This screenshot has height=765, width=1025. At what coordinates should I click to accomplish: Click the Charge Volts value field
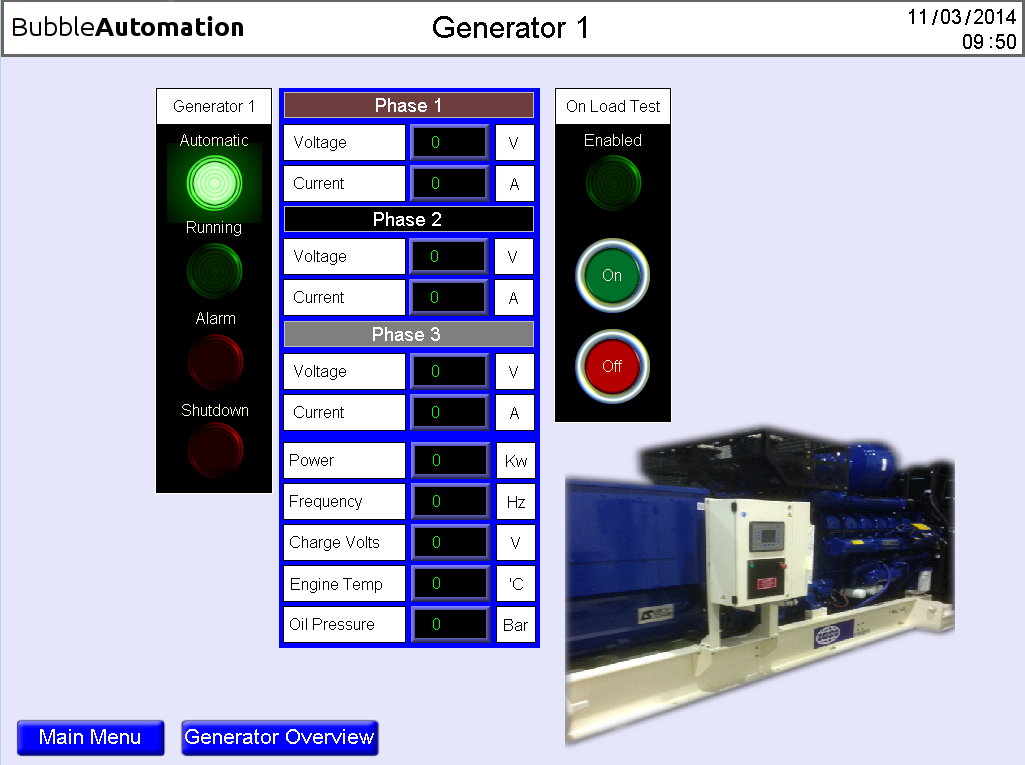pyautogui.click(x=450, y=543)
